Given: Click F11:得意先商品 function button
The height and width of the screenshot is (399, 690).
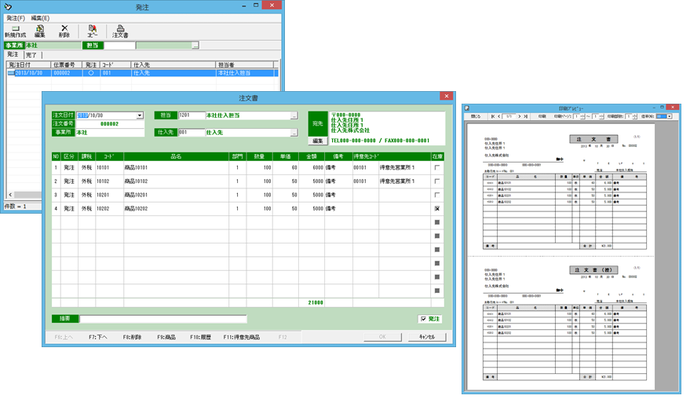Looking at the screenshot, I should click(x=242, y=337).
